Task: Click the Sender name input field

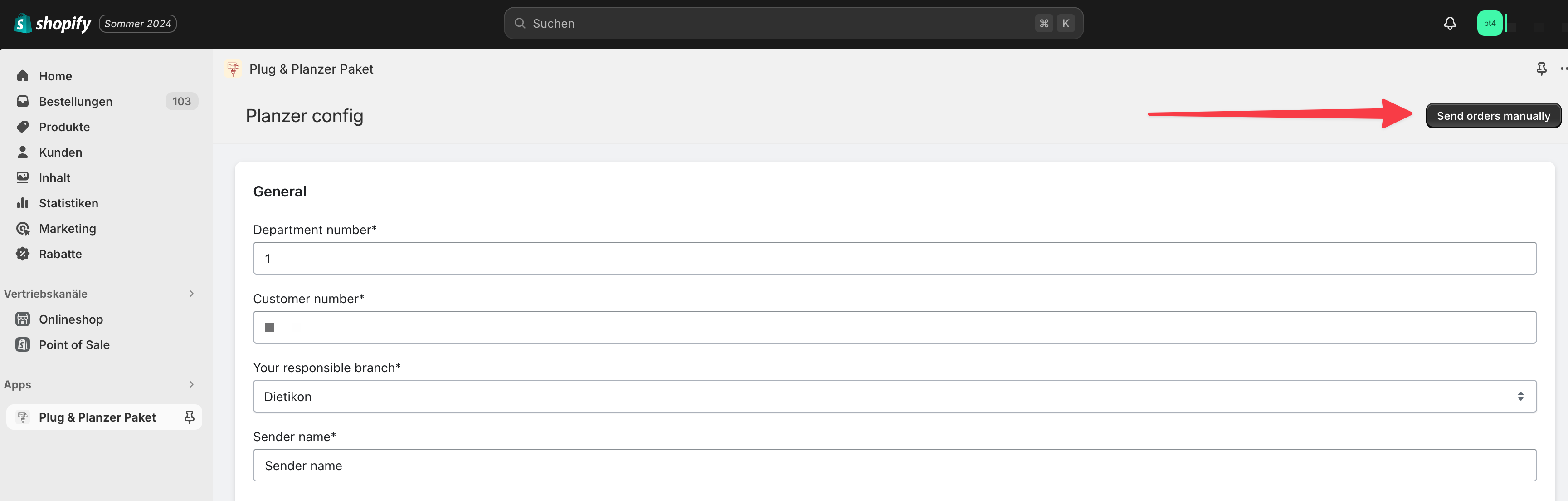Action: pos(894,466)
